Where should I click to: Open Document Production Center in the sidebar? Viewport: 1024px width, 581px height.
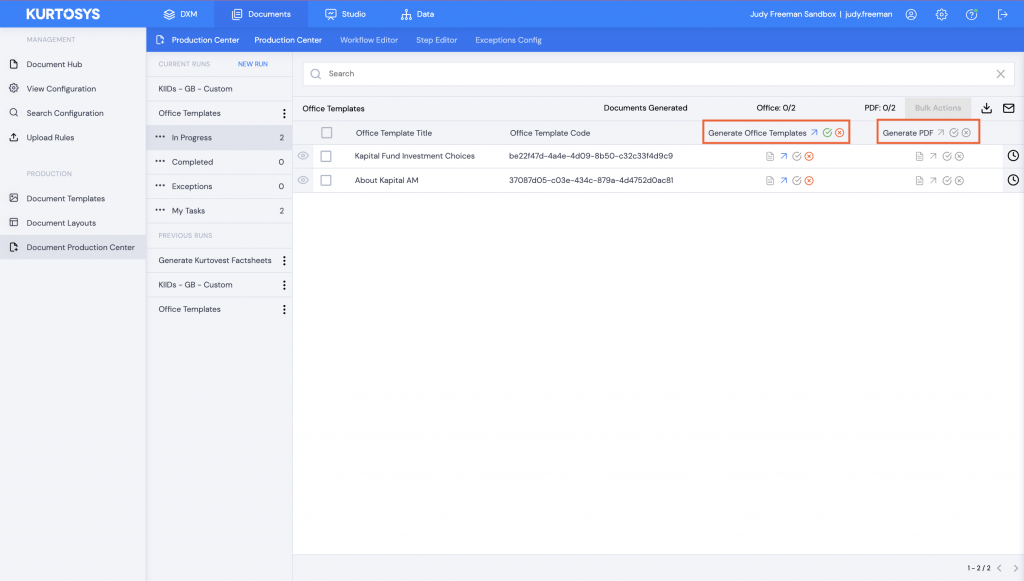point(73,247)
